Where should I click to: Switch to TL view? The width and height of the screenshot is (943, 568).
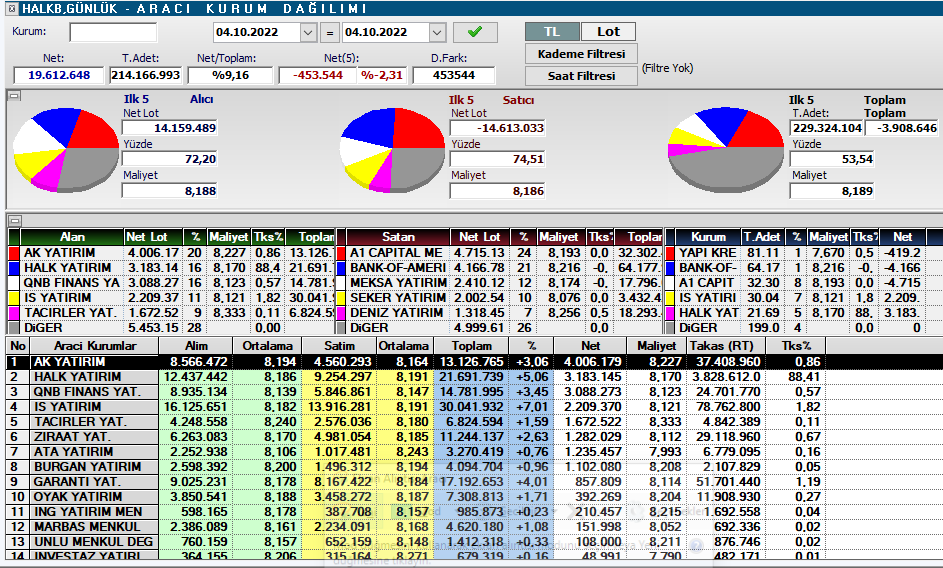pos(552,32)
